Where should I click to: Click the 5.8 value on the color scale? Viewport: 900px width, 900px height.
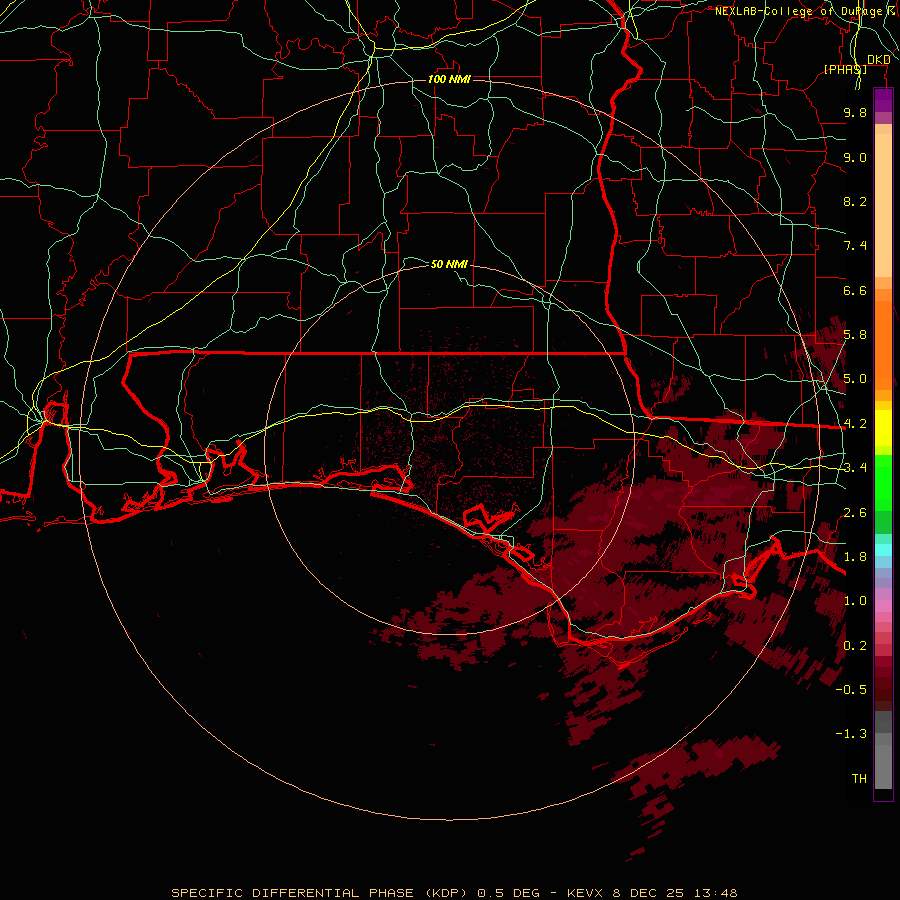coord(855,335)
